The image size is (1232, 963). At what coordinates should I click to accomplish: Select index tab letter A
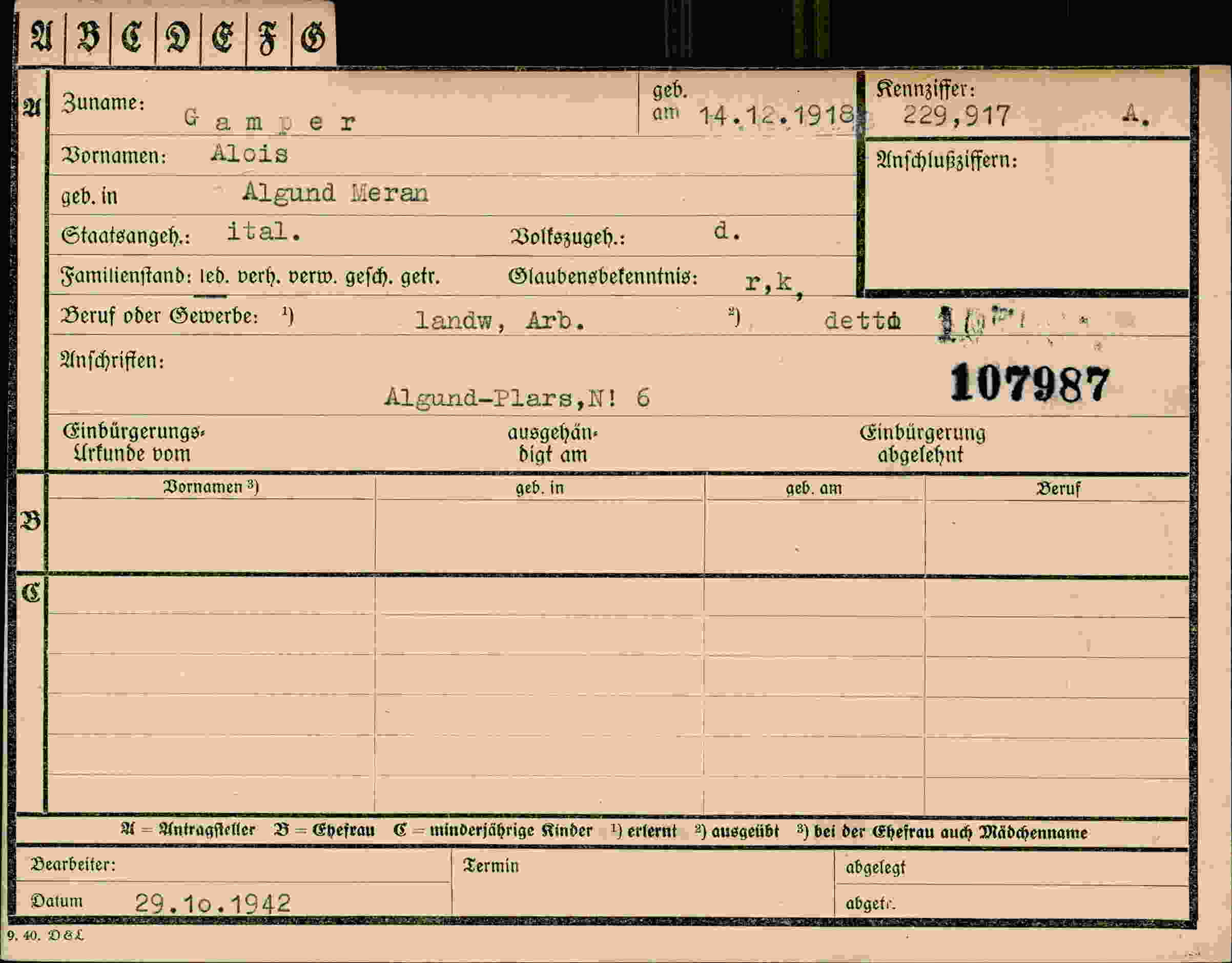coord(41,37)
